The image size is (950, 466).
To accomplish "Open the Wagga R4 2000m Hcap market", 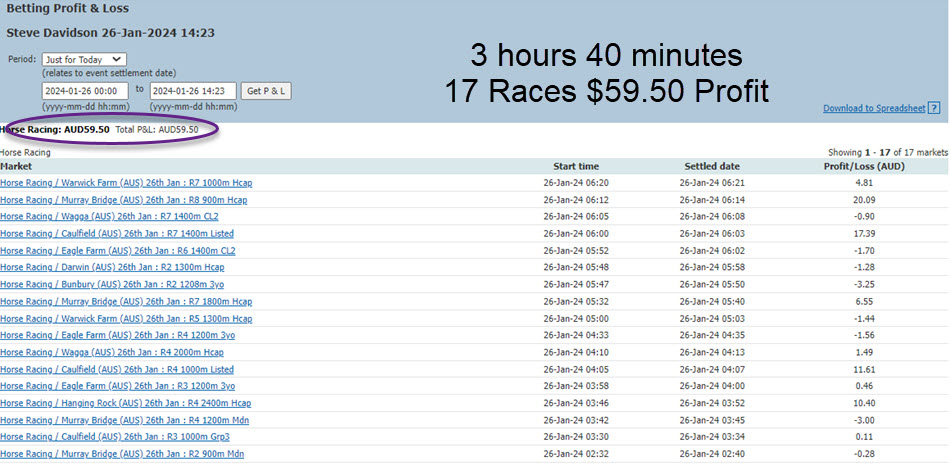I will (x=111, y=353).
